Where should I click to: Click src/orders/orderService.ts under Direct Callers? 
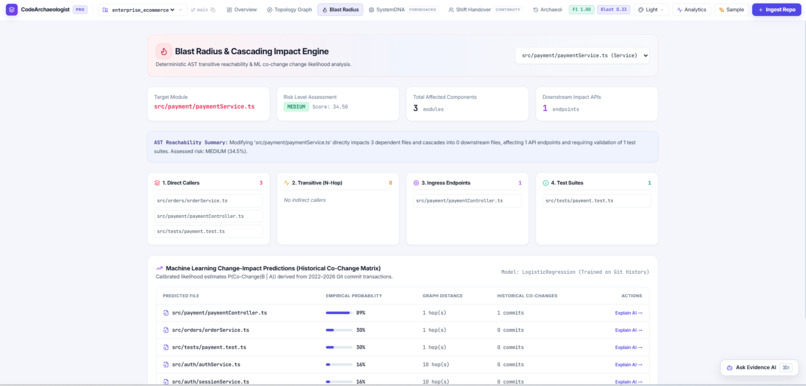(208, 201)
